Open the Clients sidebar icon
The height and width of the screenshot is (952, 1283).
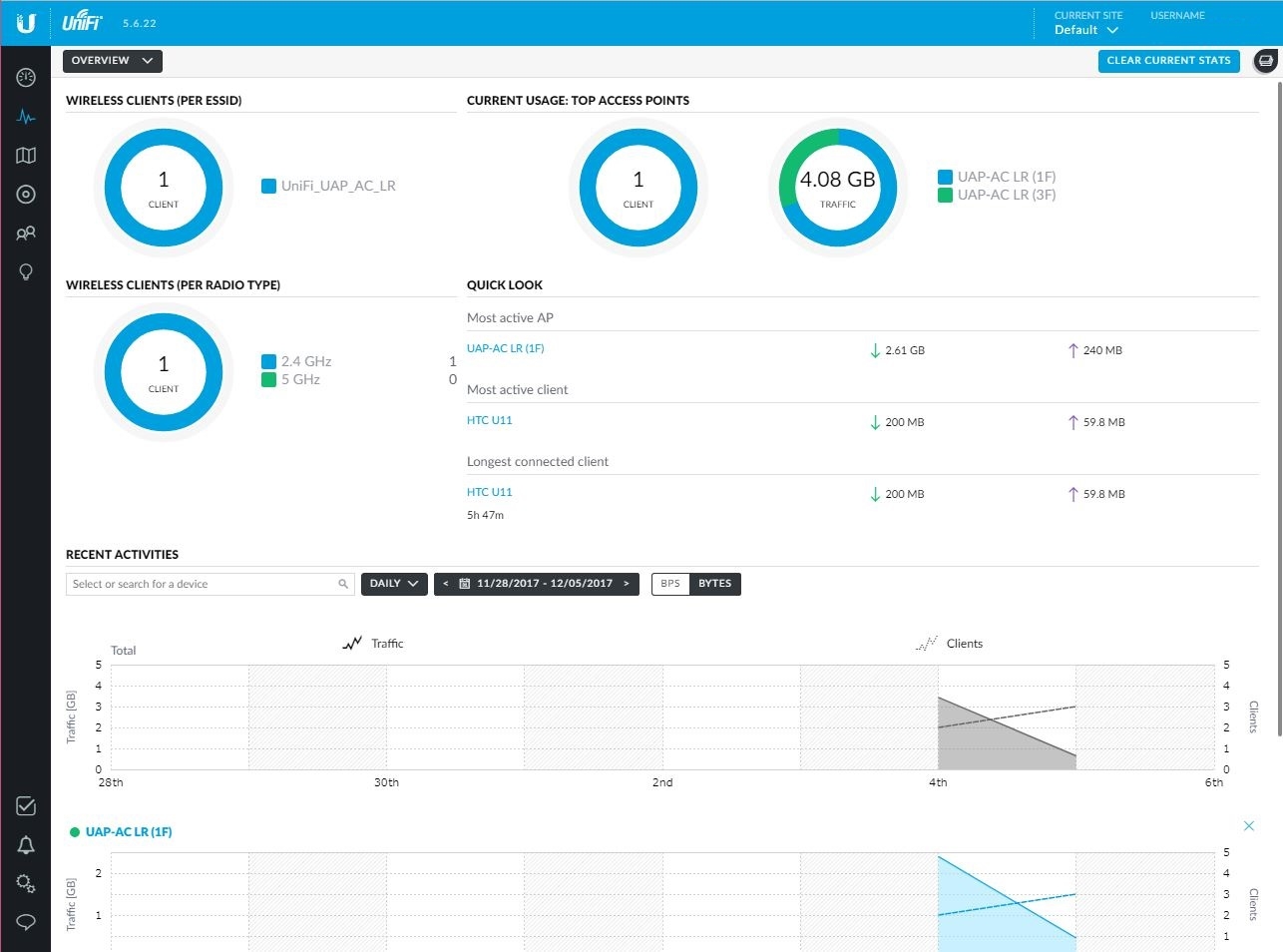coord(26,234)
